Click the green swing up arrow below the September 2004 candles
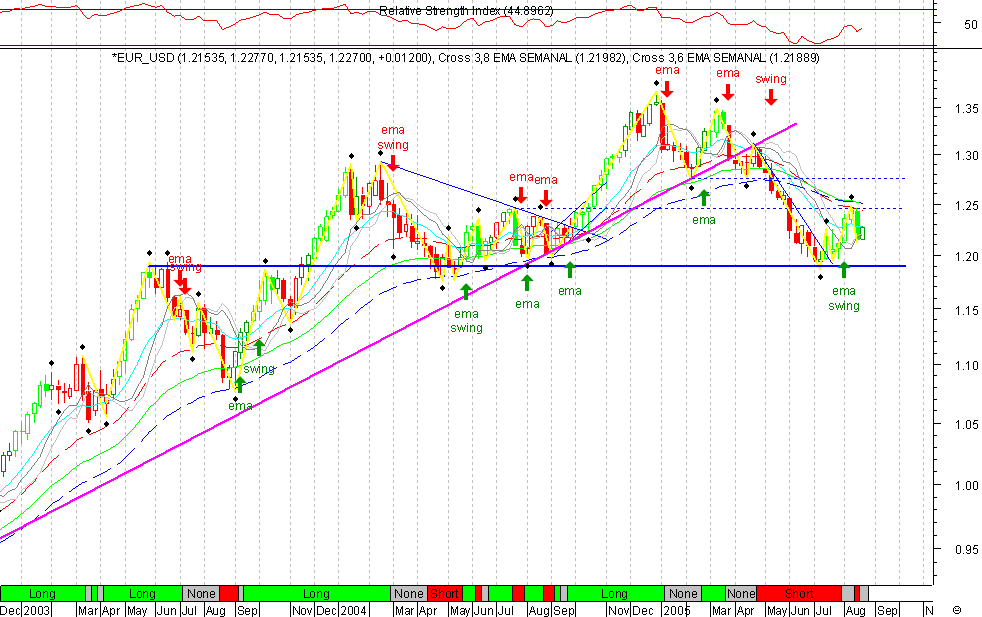The height and width of the screenshot is (617, 982). click(x=259, y=349)
